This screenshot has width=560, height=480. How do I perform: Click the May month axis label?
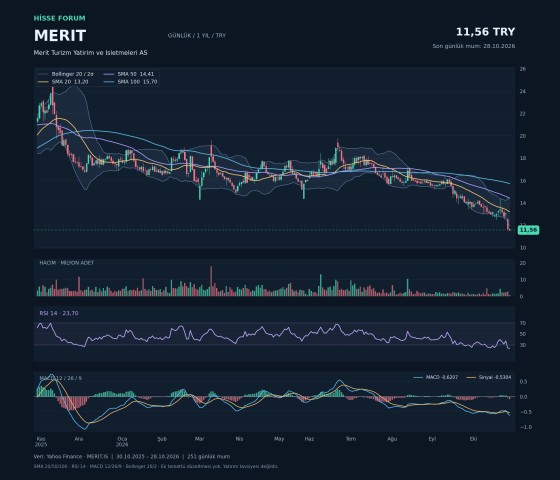279,439
